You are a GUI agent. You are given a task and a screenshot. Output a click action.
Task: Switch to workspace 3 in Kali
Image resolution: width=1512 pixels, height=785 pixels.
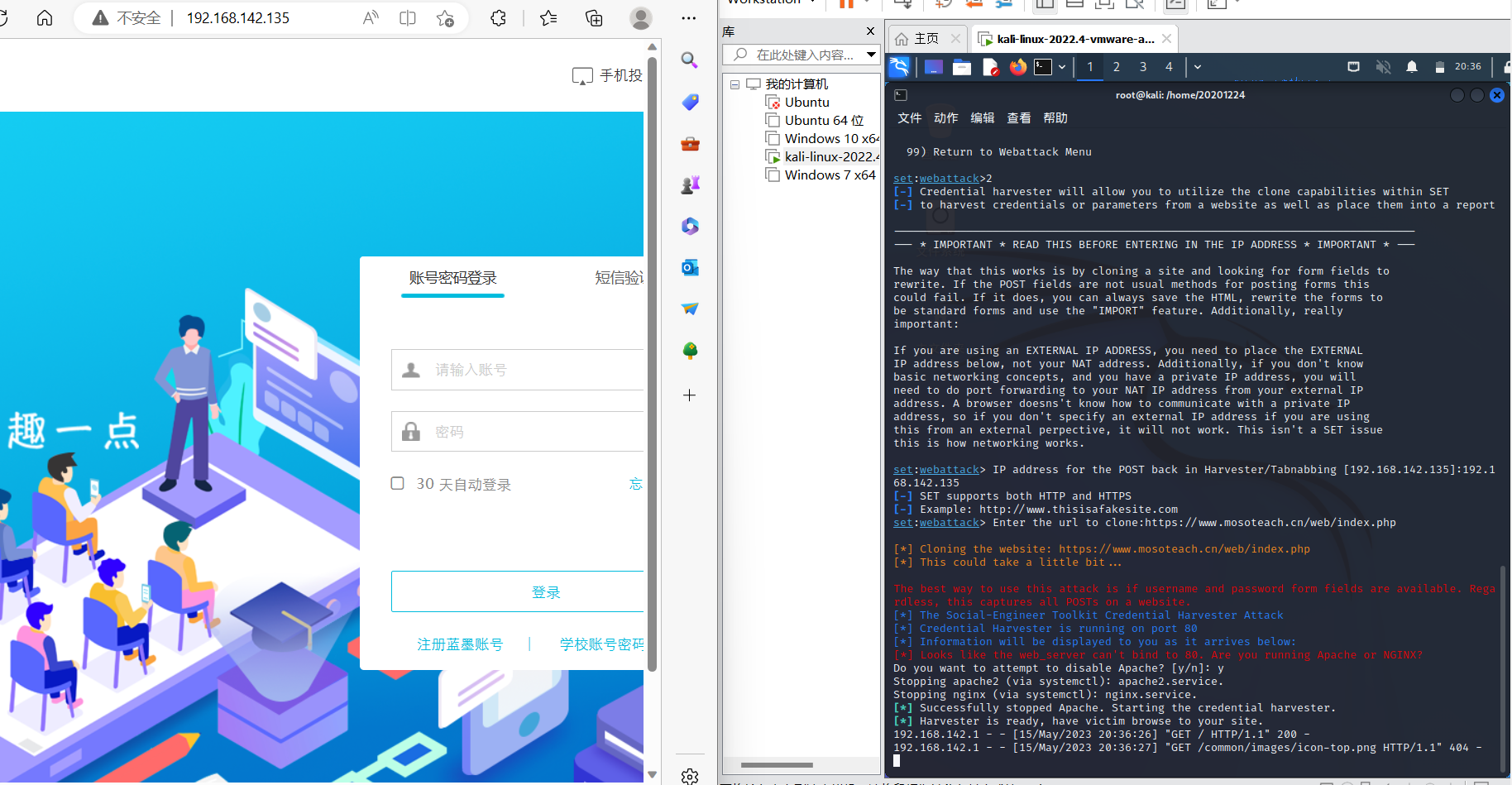(1143, 67)
